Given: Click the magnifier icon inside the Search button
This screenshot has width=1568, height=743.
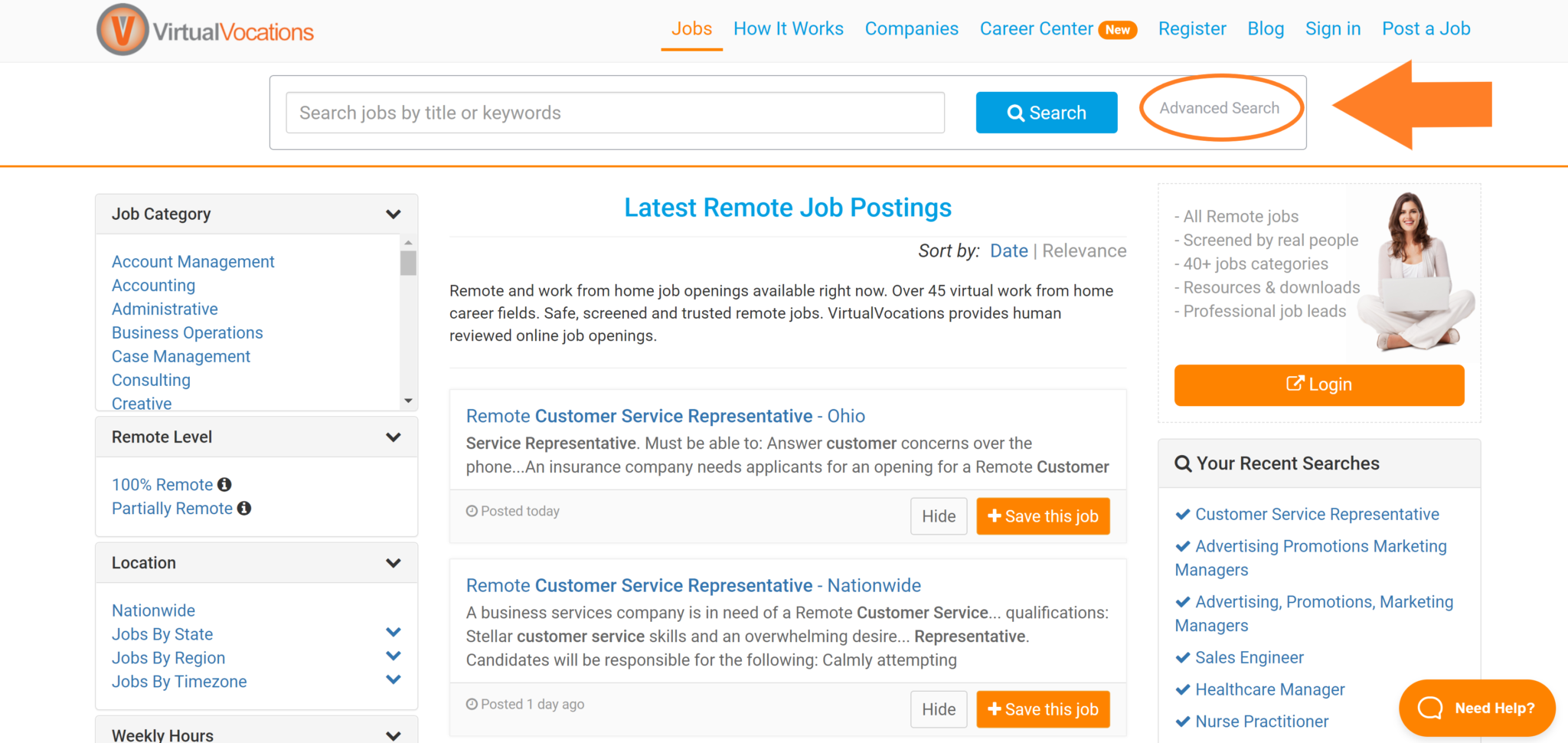Looking at the screenshot, I should [x=1016, y=113].
